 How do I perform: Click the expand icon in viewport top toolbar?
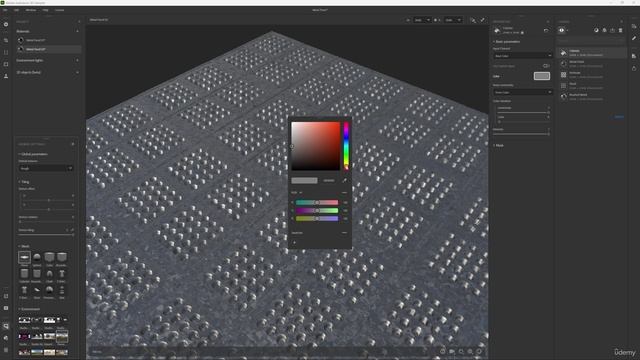click(482, 20)
